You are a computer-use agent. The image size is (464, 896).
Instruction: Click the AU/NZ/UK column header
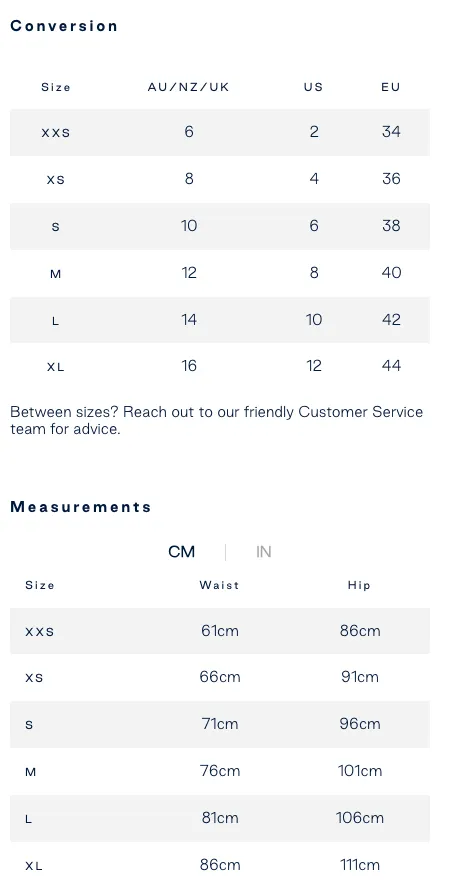point(189,87)
